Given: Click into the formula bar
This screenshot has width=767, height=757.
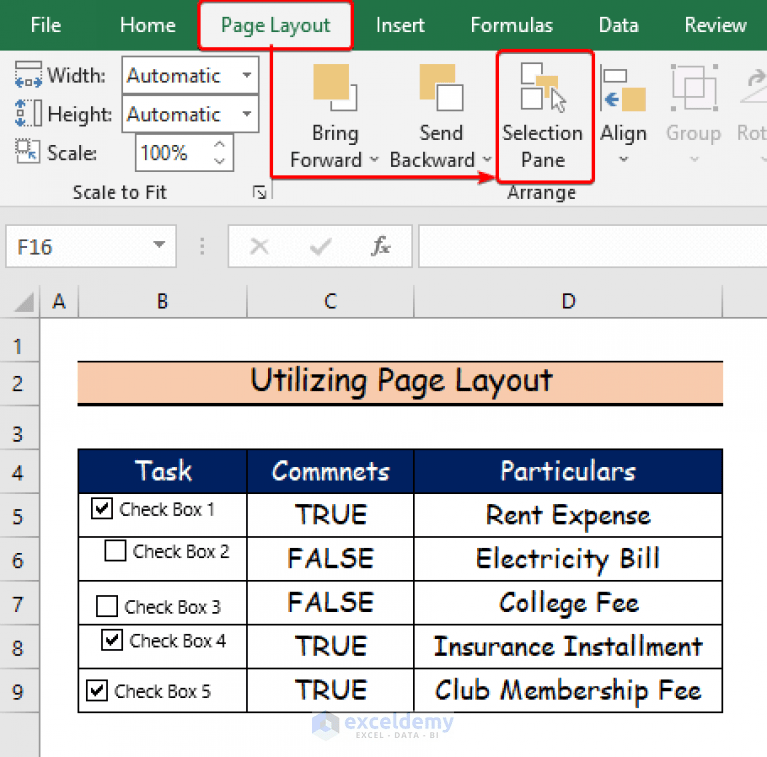Looking at the screenshot, I should point(592,246).
